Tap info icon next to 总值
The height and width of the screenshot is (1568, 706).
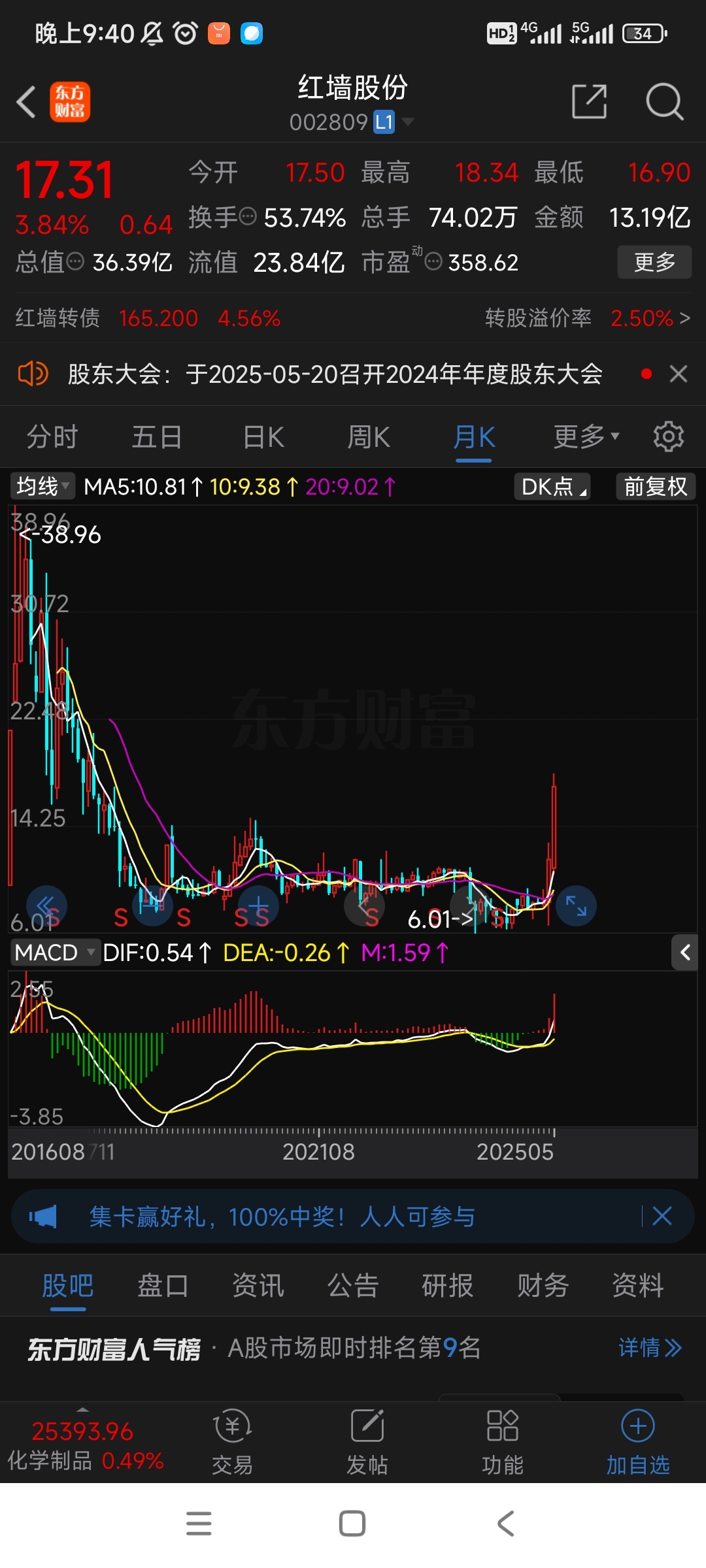point(76,261)
